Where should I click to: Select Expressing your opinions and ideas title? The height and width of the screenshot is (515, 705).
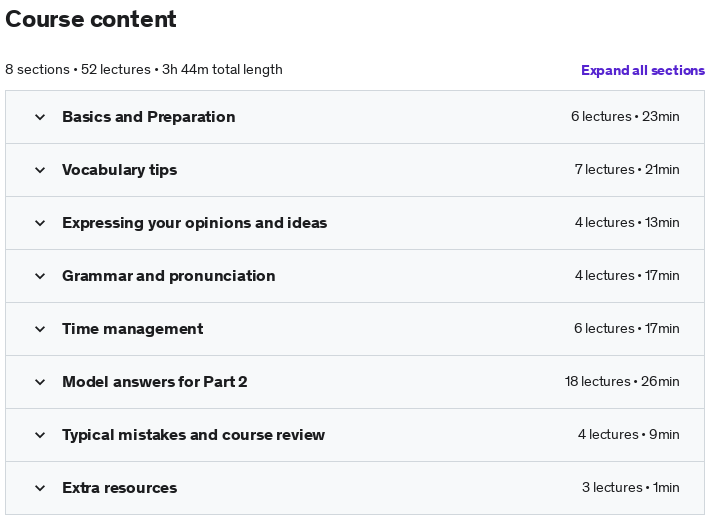(x=194, y=223)
